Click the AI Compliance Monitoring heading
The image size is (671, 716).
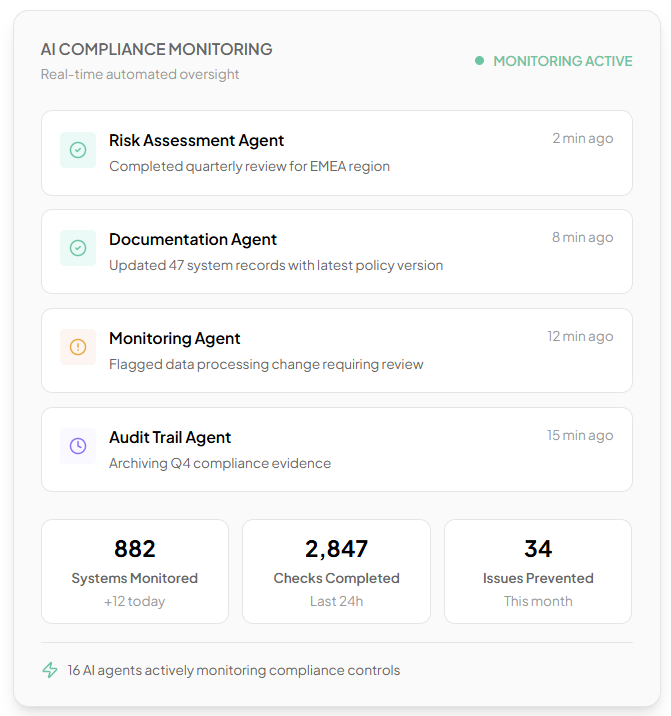coord(156,49)
